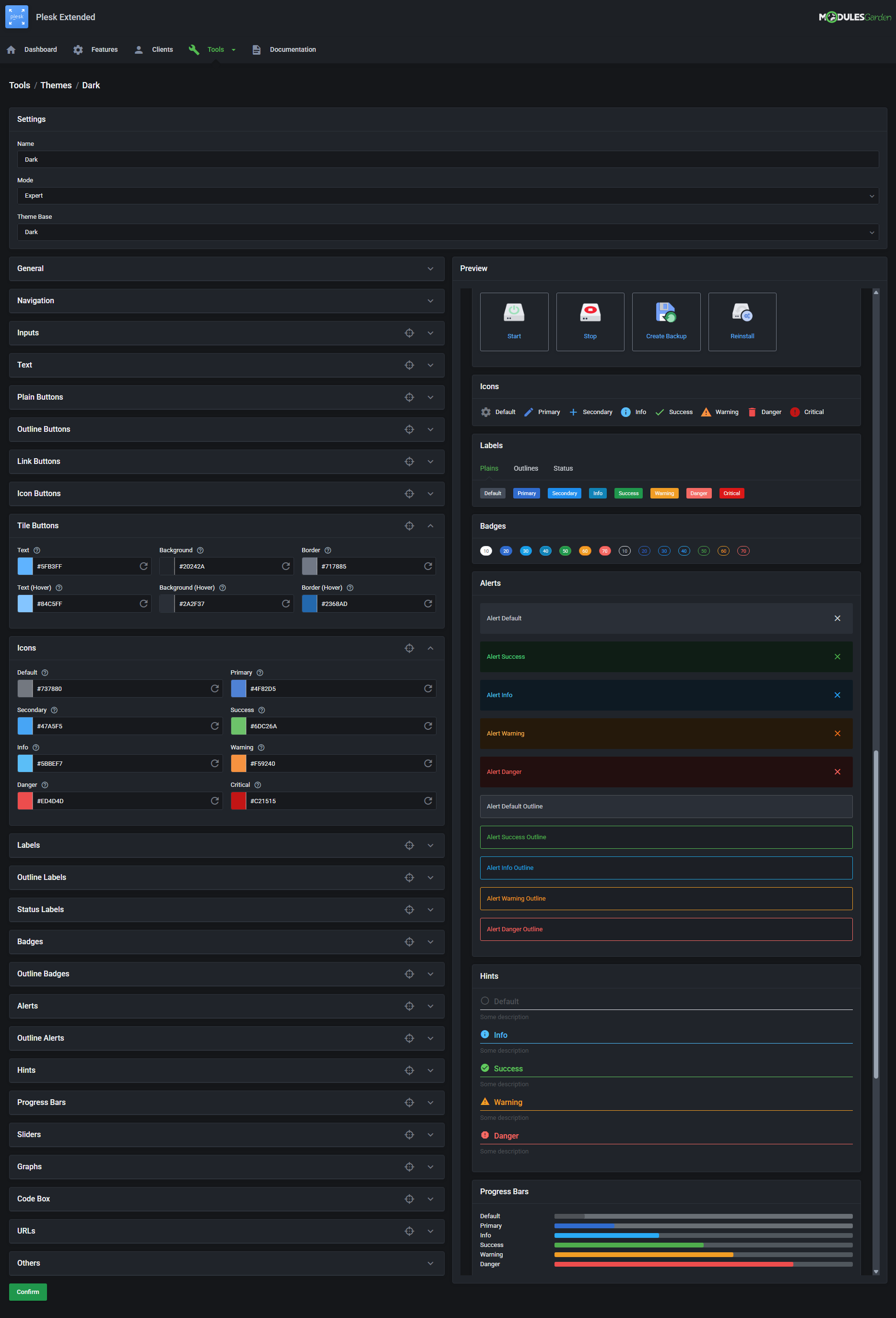Viewport: 896px width, 1318px height.
Task: Close the Alert Info message
Action: click(x=837, y=695)
